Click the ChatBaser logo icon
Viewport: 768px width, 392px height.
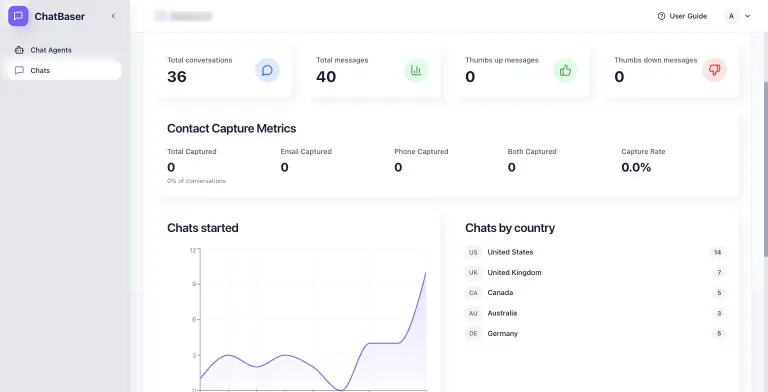[x=18, y=16]
